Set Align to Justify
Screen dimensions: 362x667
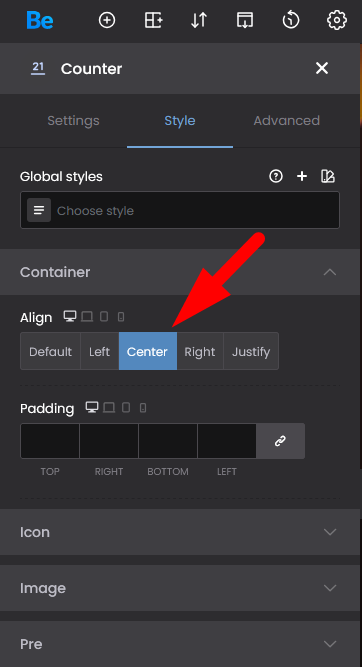[x=251, y=351]
